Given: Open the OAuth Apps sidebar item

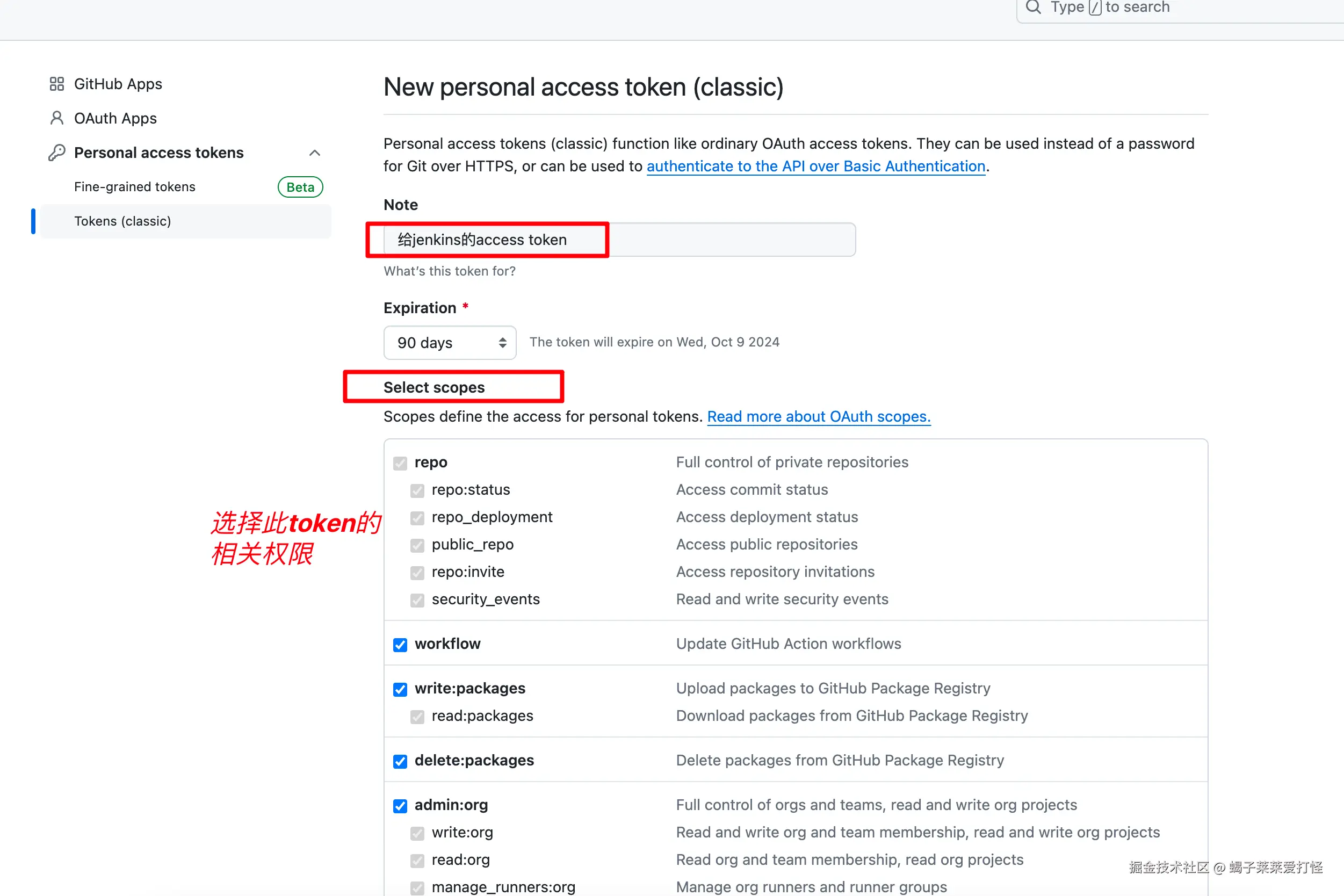Looking at the screenshot, I should pyautogui.click(x=115, y=118).
